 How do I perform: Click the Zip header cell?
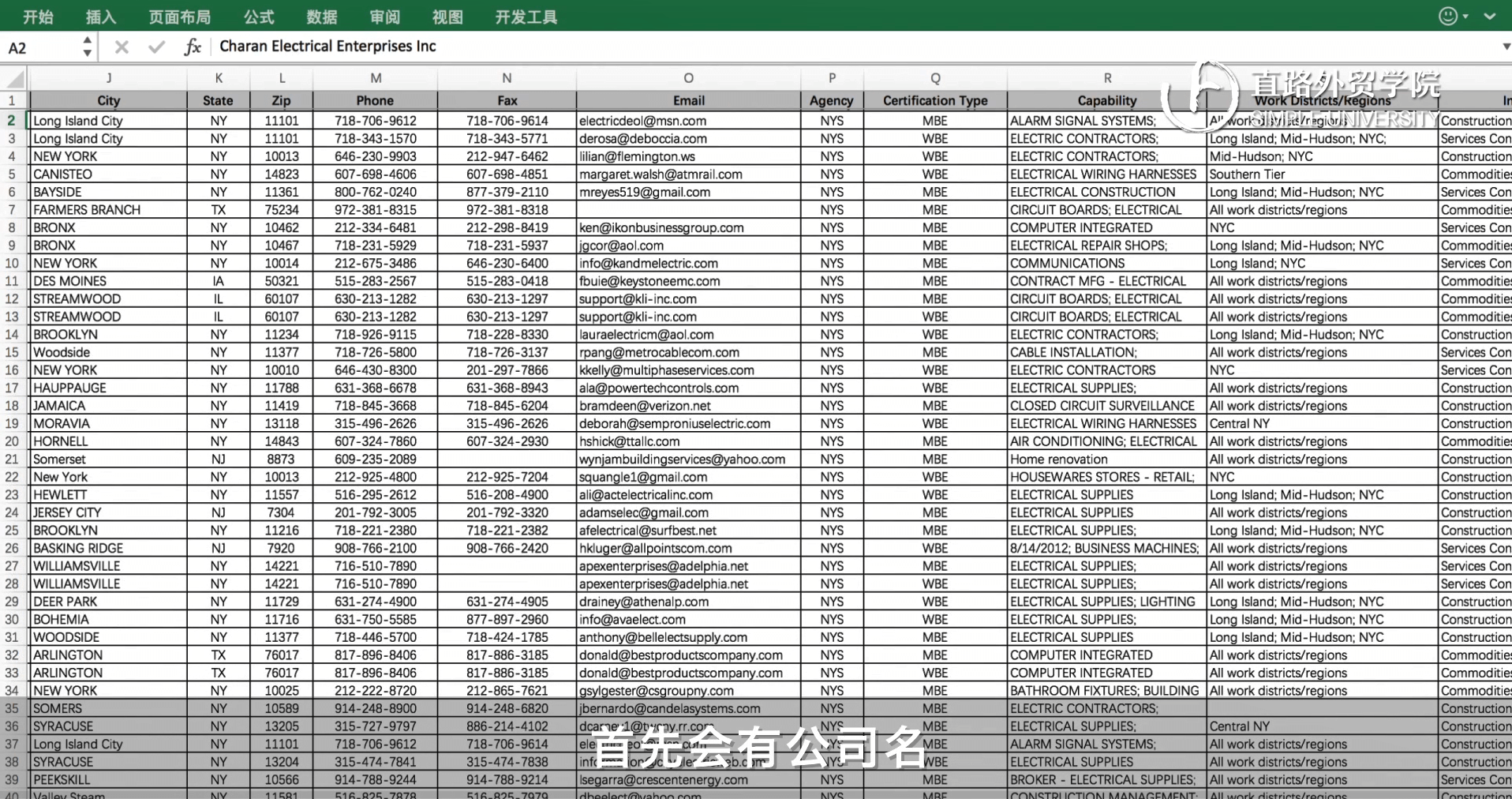[x=282, y=100]
